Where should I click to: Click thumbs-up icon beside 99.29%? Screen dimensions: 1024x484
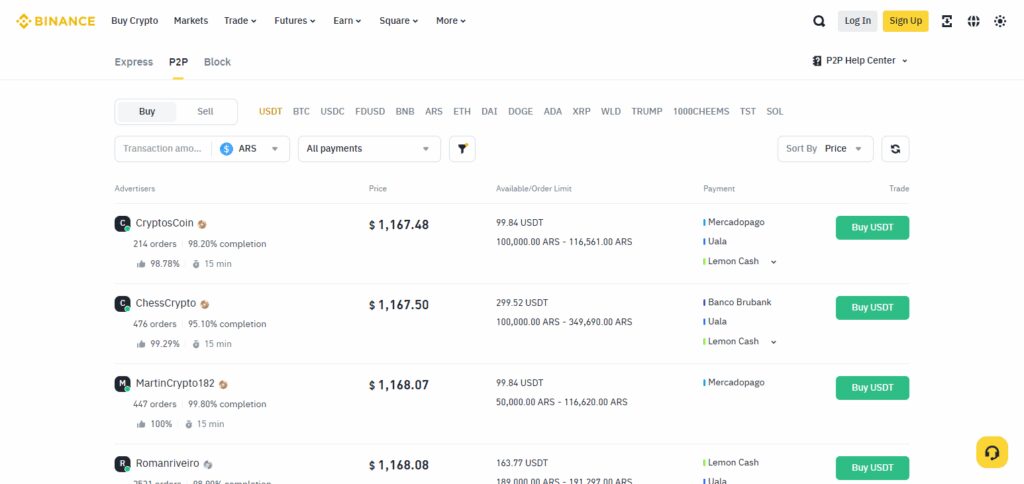(x=141, y=344)
